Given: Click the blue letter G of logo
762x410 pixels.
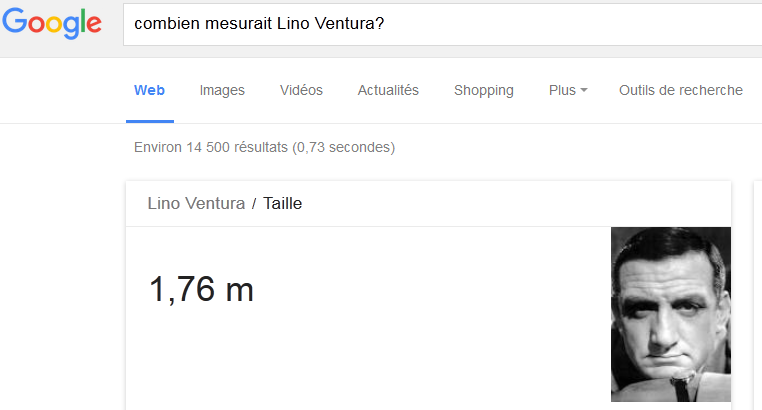Looking at the screenshot, I should click(x=15, y=20).
